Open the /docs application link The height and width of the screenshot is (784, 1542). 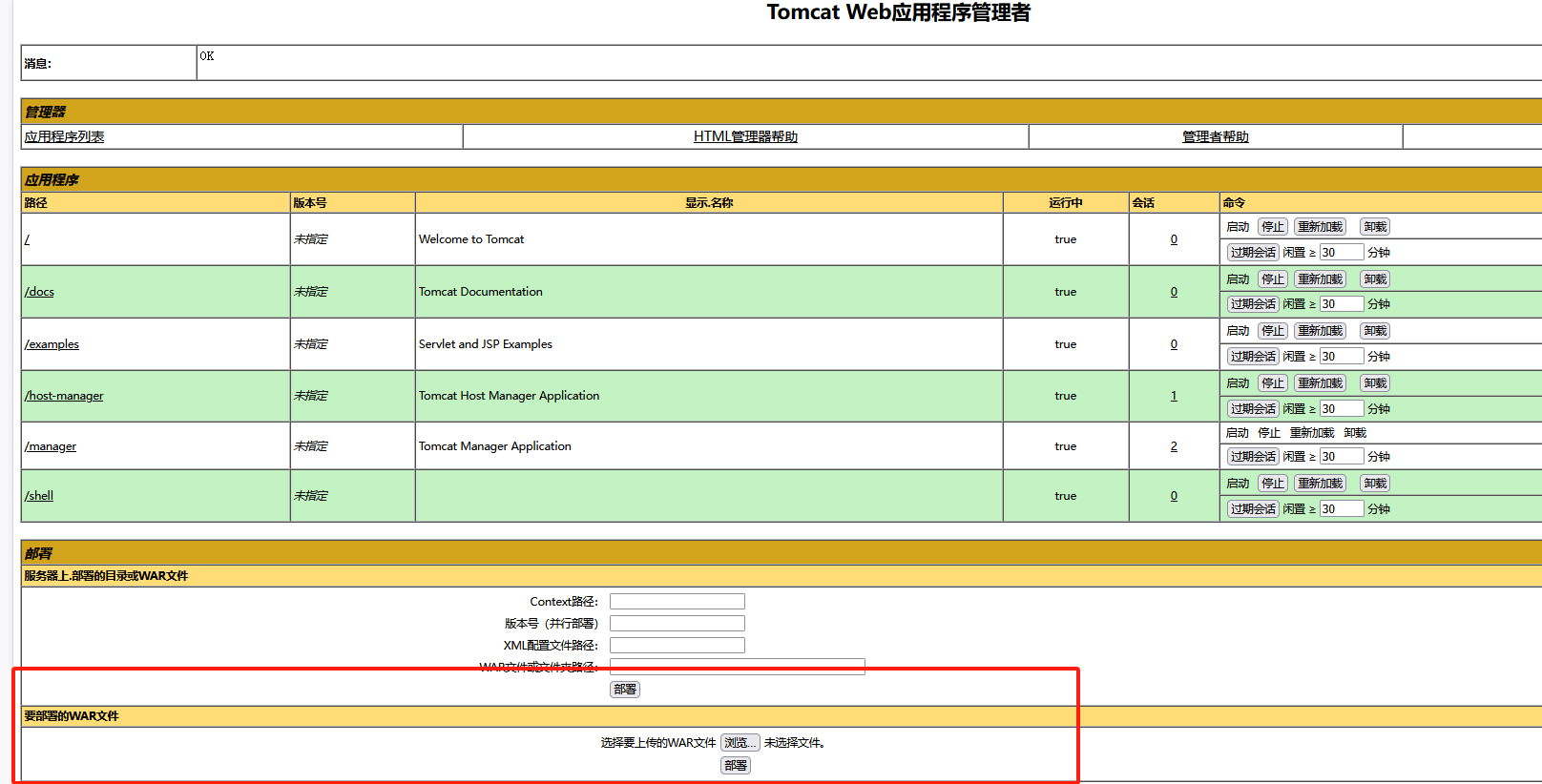click(x=39, y=292)
